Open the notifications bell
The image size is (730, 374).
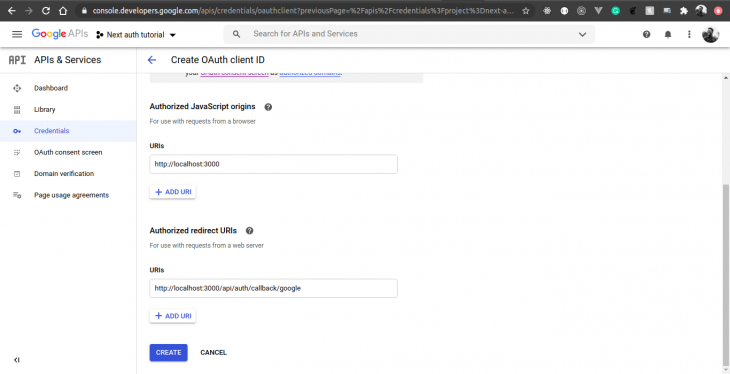(668, 34)
